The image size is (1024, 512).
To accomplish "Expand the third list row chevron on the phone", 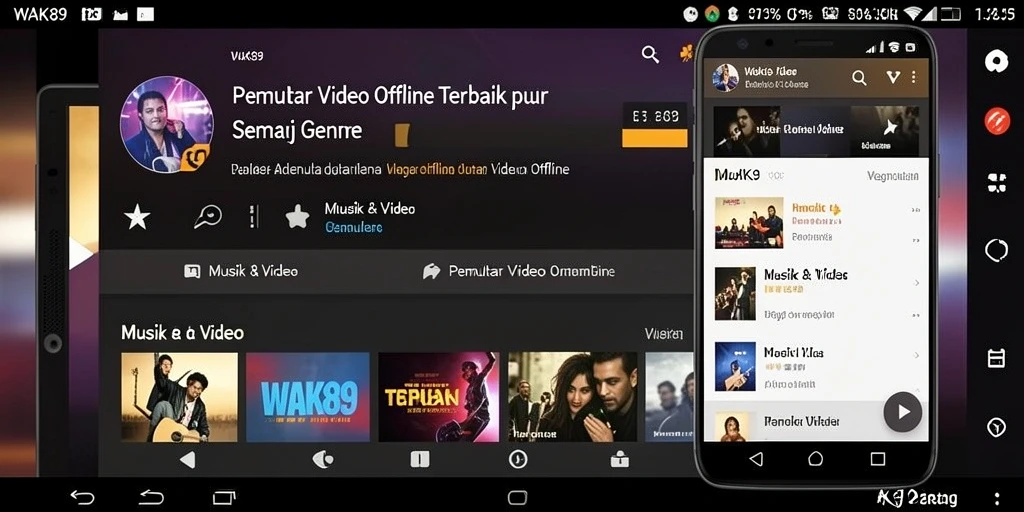I will pos(917,356).
